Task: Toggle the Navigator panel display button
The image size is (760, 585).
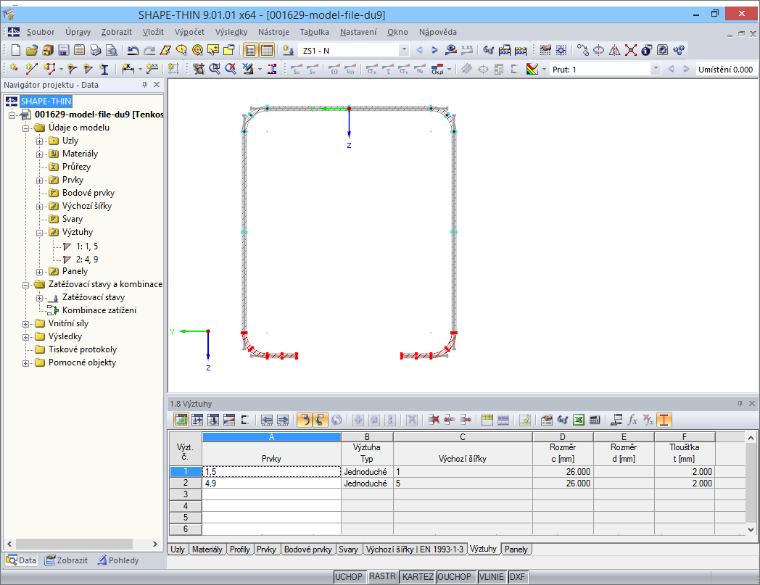Action: point(250,50)
